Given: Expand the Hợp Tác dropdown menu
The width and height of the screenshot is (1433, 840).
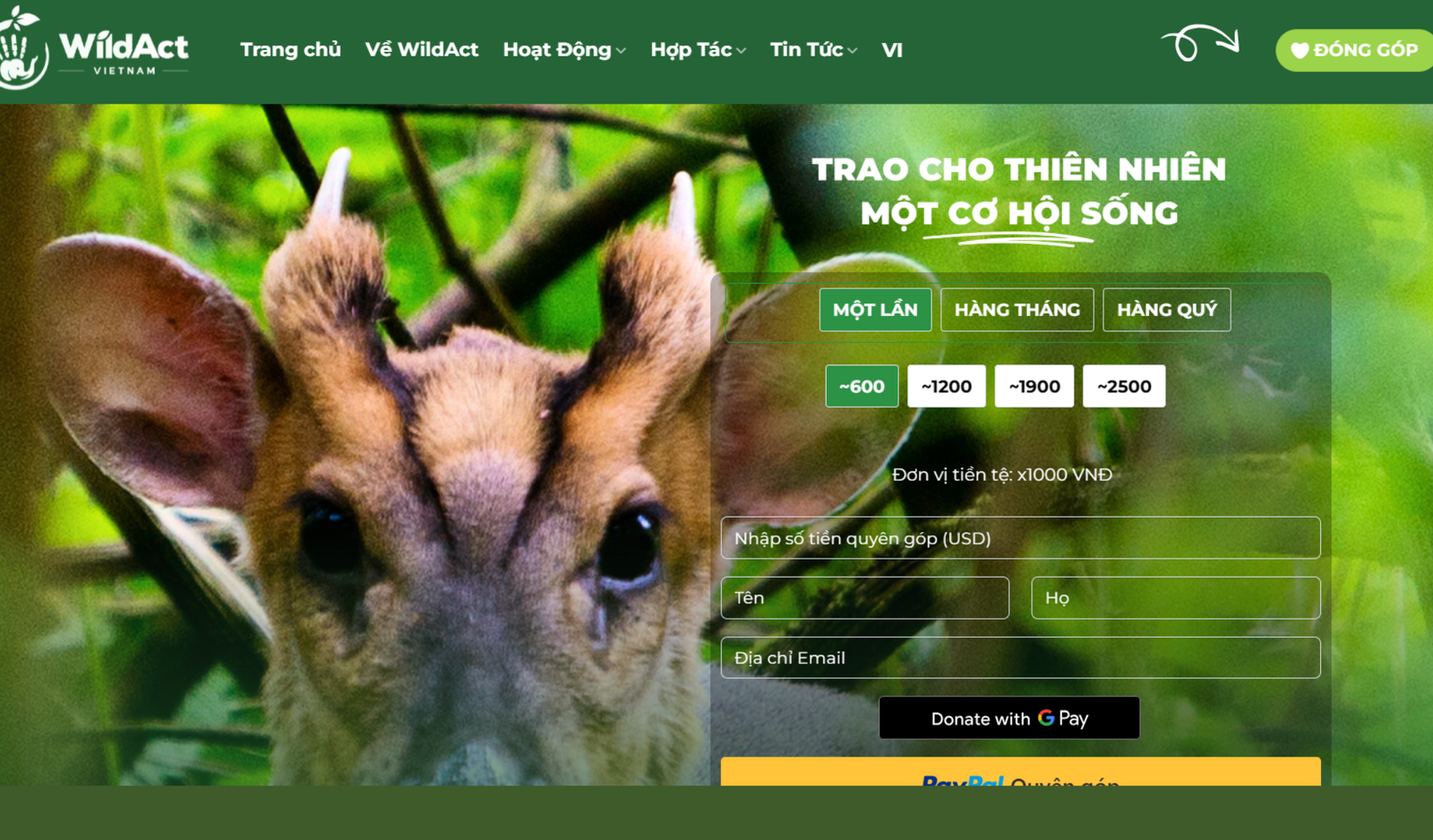Looking at the screenshot, I should (x=698, y=50).
